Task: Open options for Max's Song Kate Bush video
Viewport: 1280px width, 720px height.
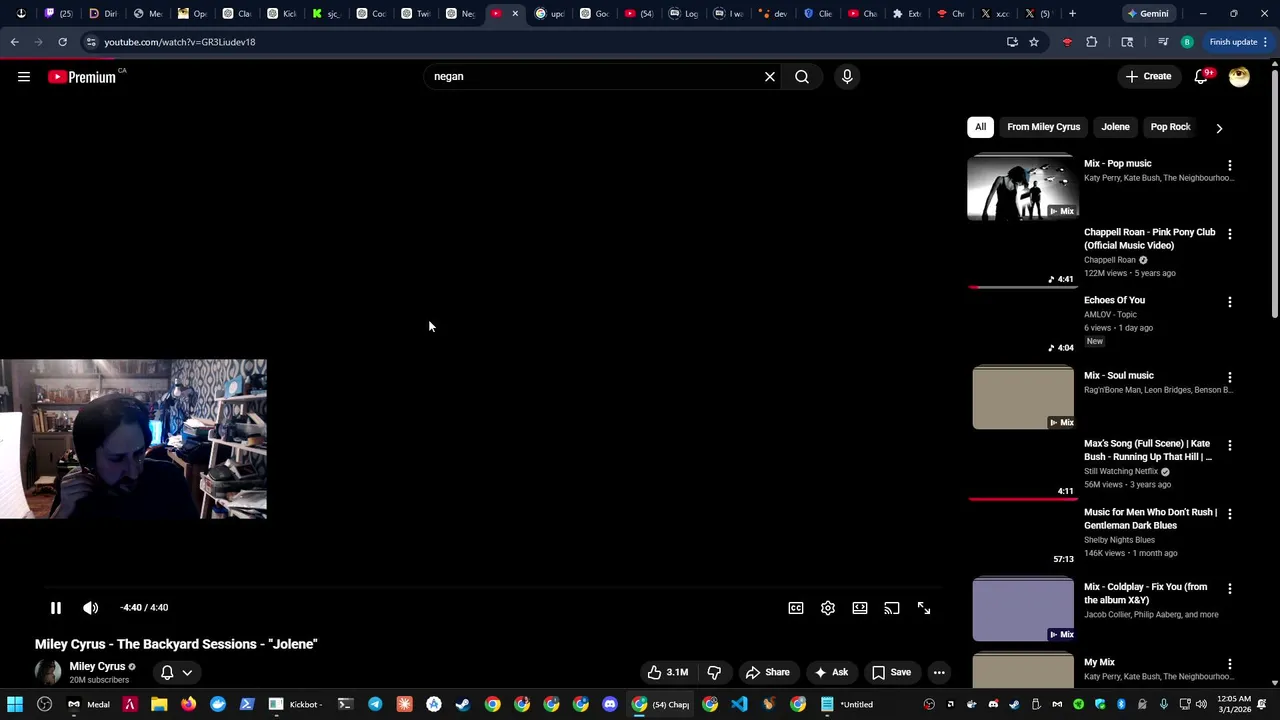Action: tap(1230, 445)
